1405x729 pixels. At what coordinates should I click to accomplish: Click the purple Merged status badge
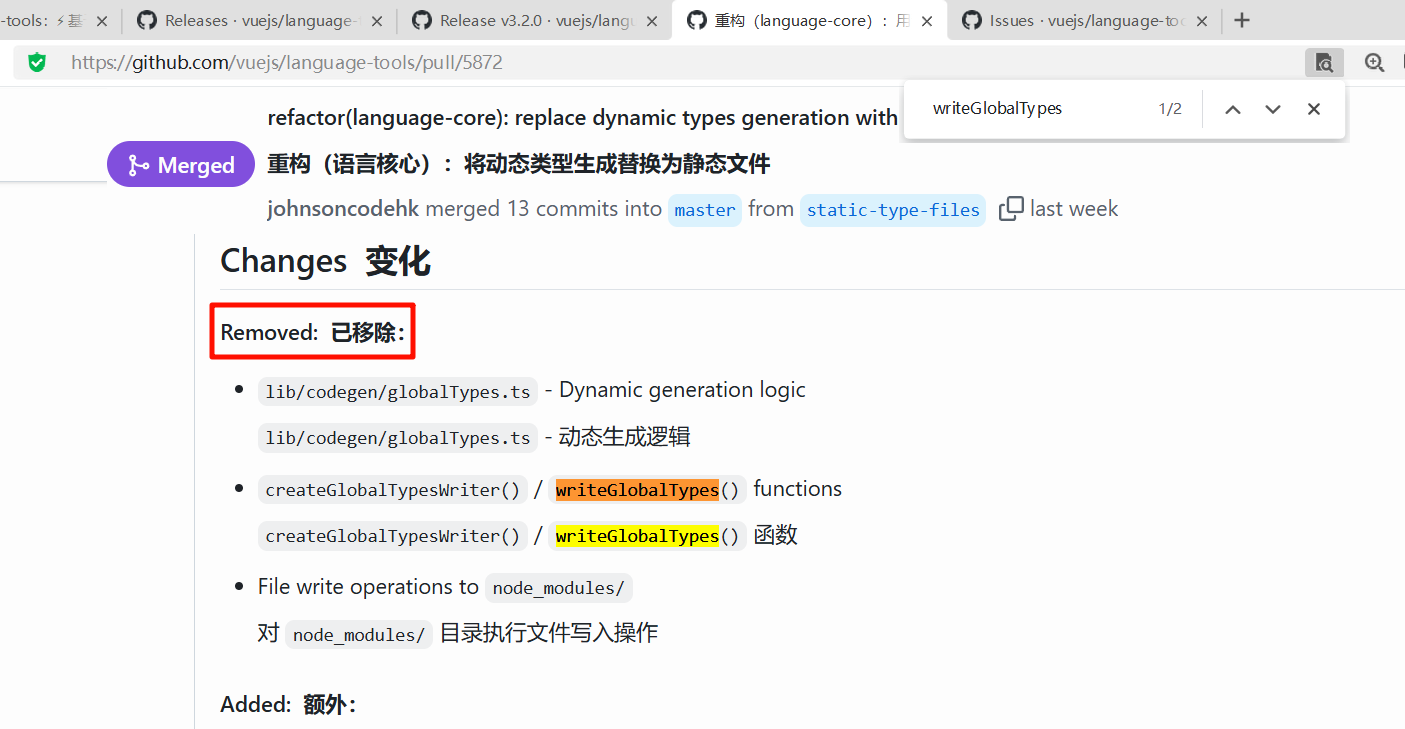click(181, 165)
